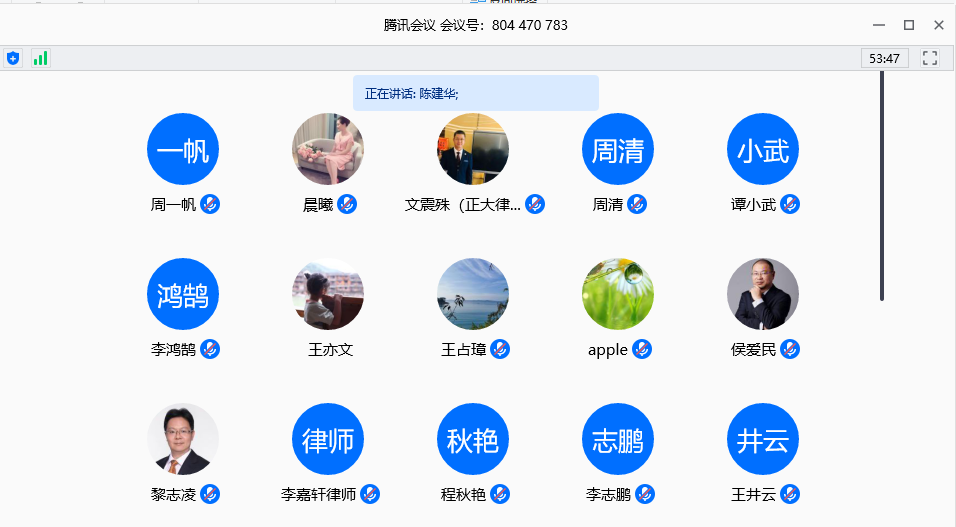Click the name label 王井云
This screenshot has width=956, height=527.
(x=753, y=495)
